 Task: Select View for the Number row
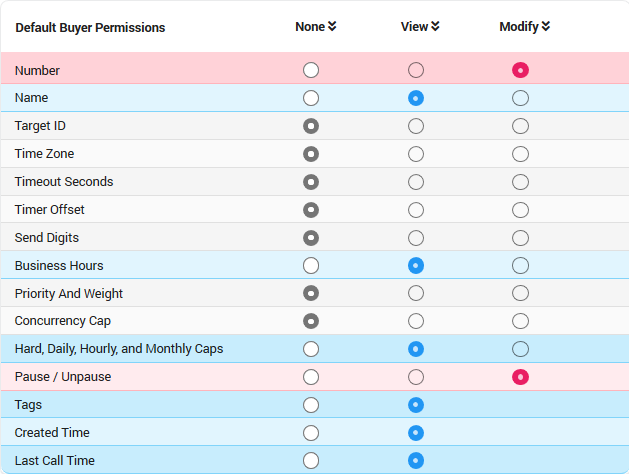(x=416, y=70)
